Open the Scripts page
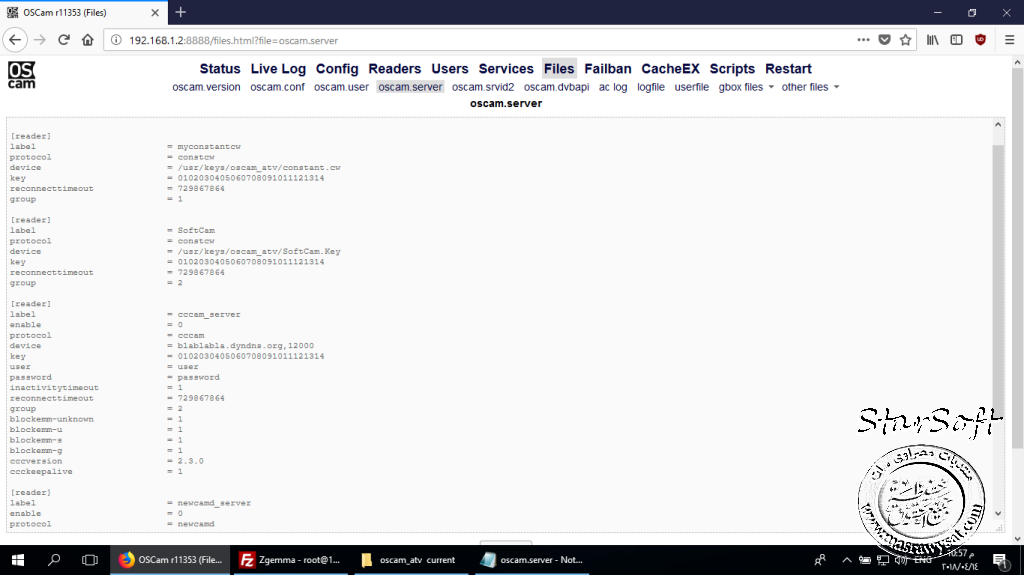This screenshot has width=1024, height=575. pos(732,69)
